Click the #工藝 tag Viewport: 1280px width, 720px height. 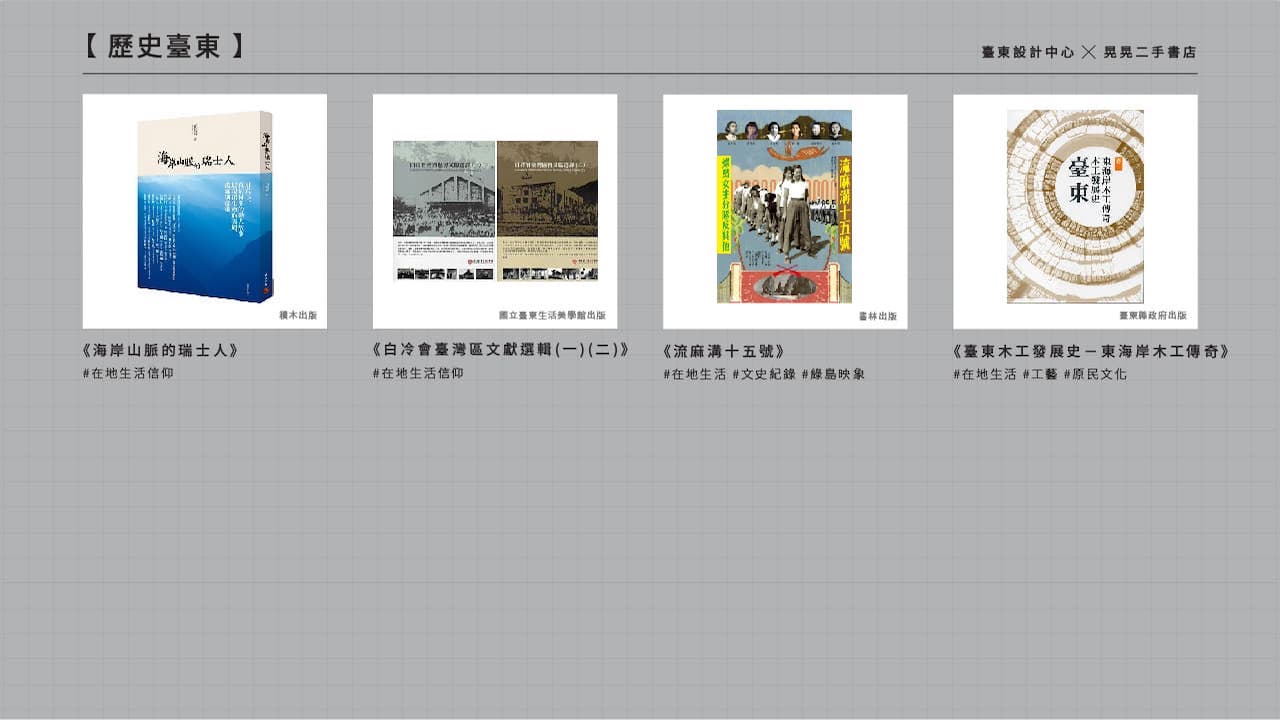(x=1040, y=374)
